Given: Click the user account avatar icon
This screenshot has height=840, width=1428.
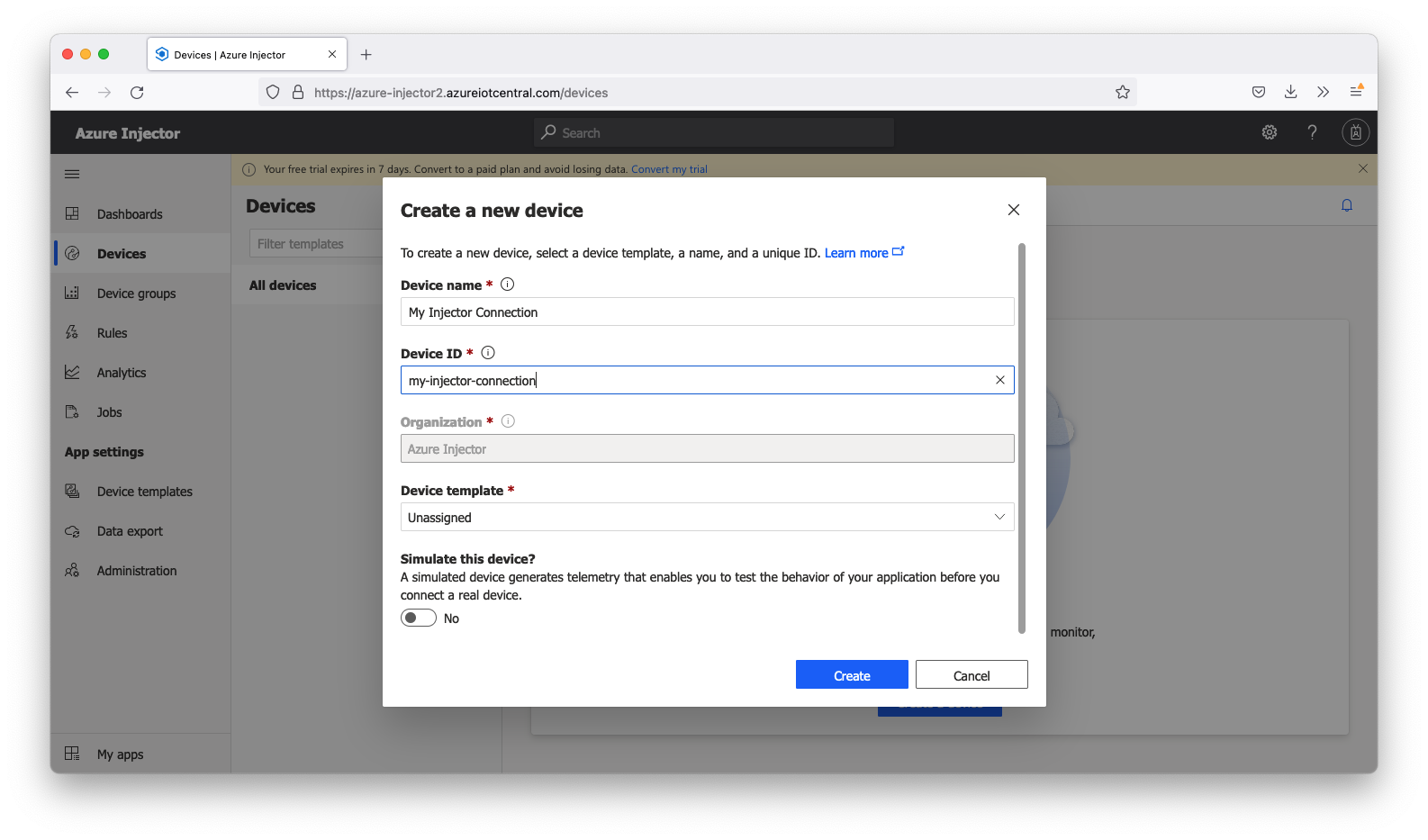Looking at the screenshot, I should coord(1355,132).
